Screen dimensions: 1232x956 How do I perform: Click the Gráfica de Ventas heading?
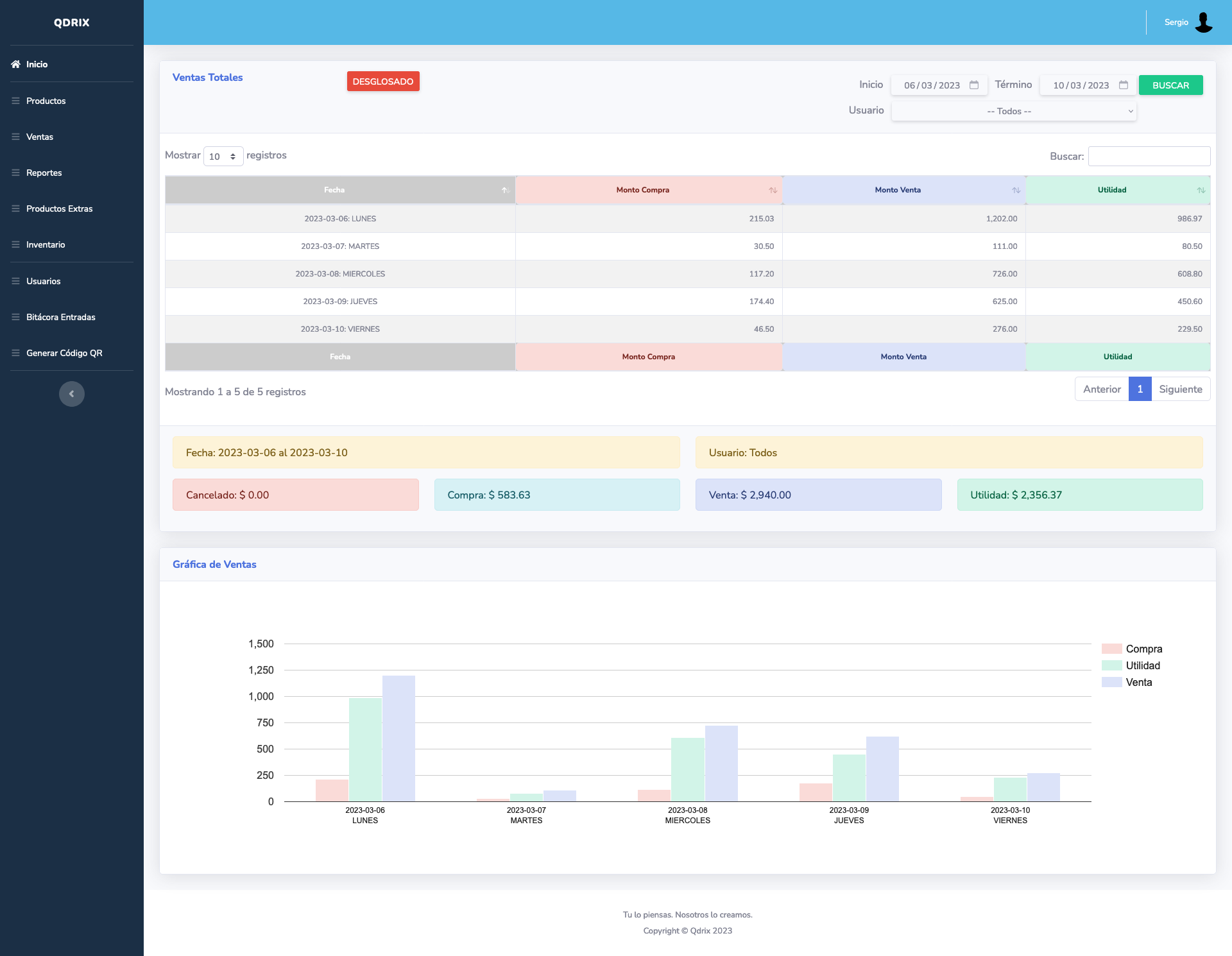click(x=214, y=565)
